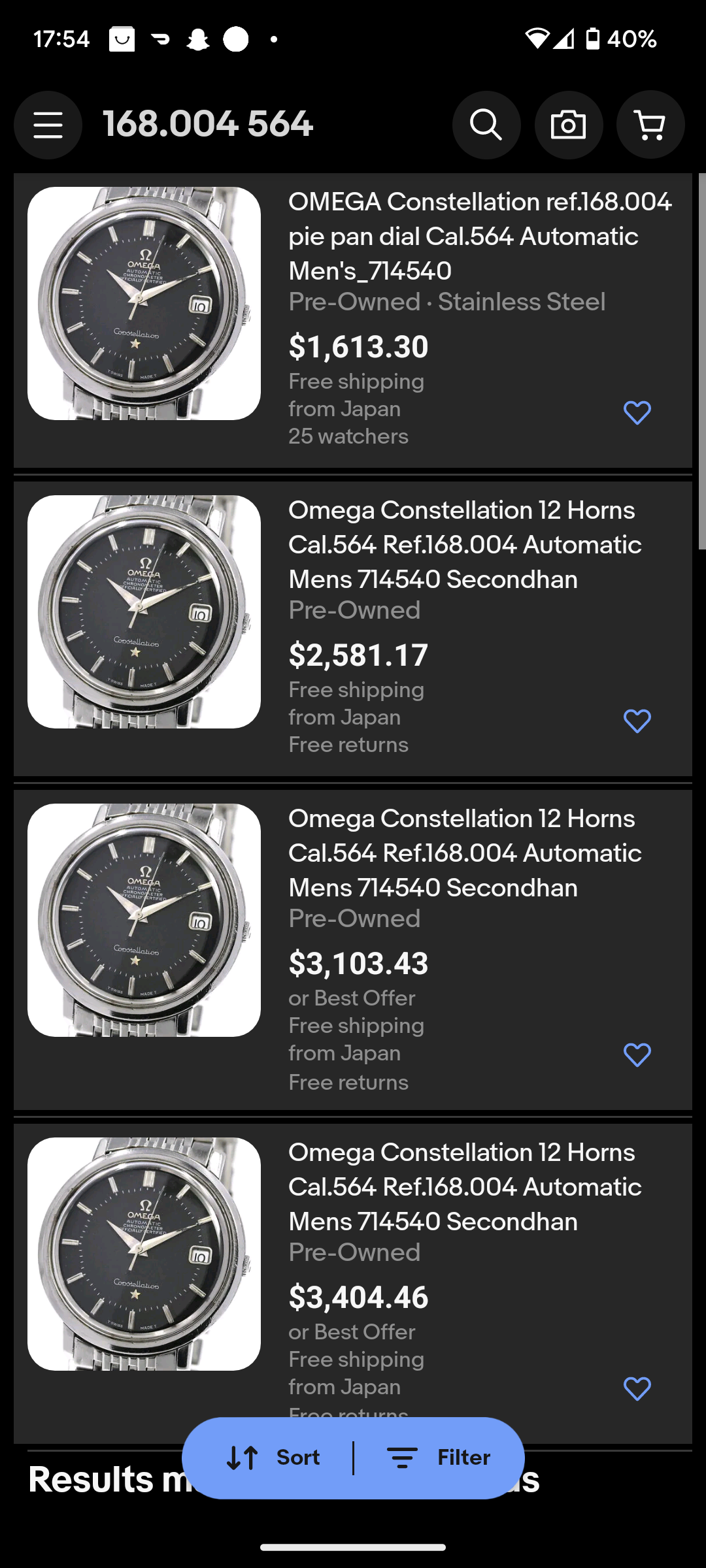Open the $3,103.43 12 Horns listing title
706x1568 pixels.
coord(464,853)
